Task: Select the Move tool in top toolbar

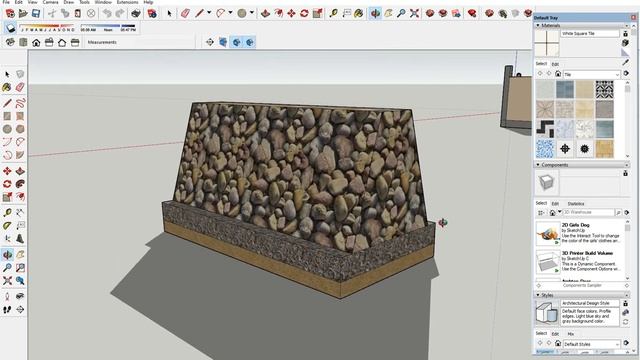Action: pyautogui.click(x=291, y=13)
